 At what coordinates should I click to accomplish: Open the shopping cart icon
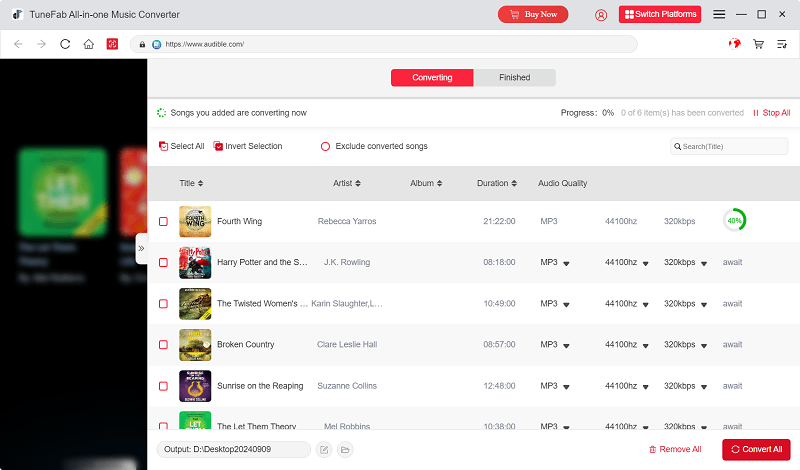coord(758,44)
